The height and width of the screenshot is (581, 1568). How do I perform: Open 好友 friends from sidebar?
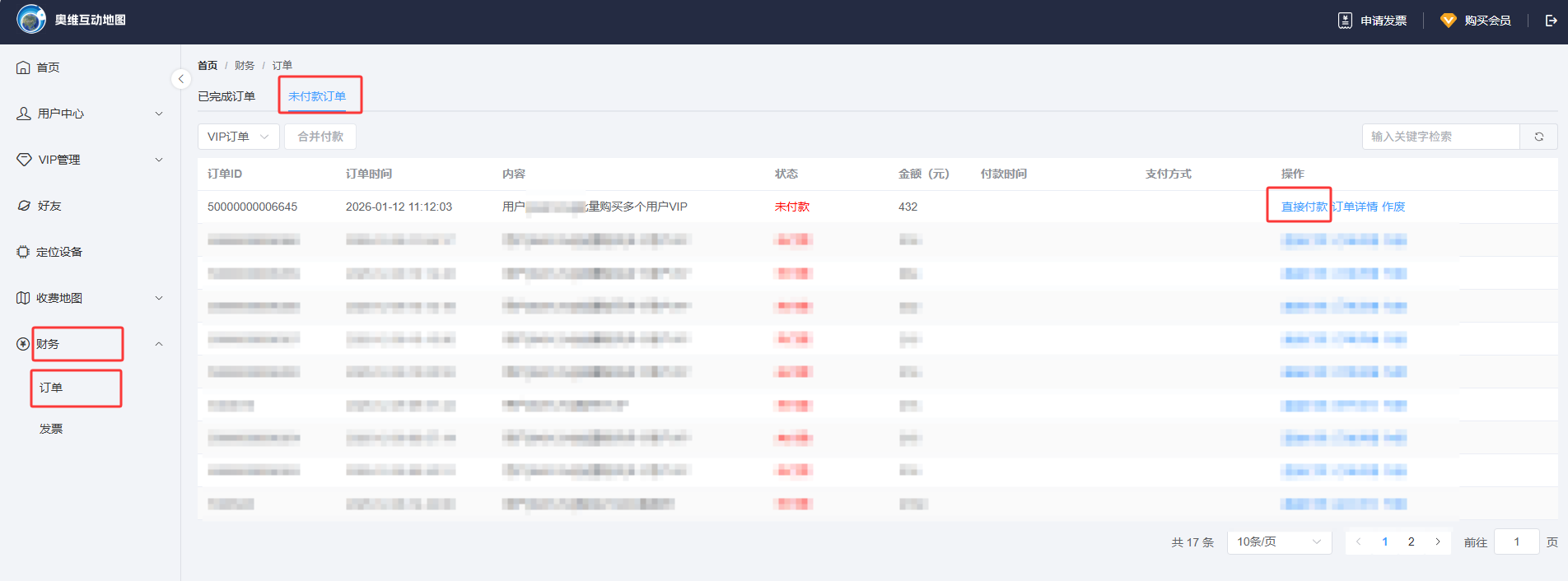pos(49,206)
